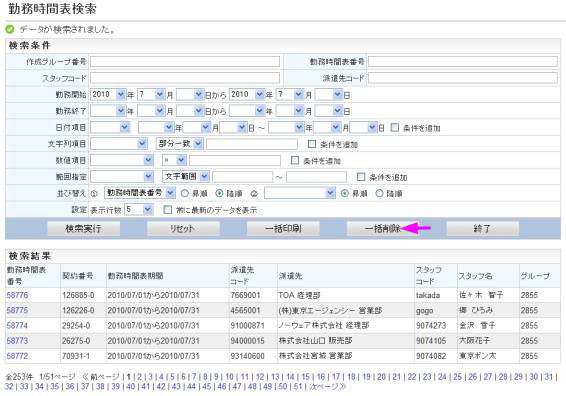
Task: Select 昇順 for the first sort key
Action: (x=185, y=193)
